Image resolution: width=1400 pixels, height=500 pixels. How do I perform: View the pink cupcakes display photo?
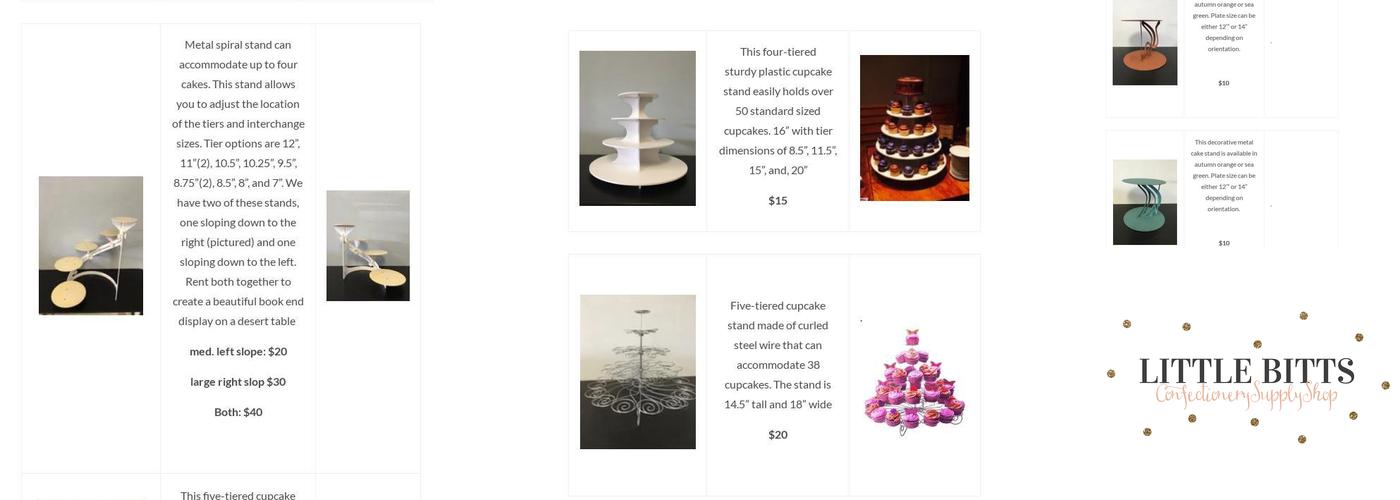914,379
